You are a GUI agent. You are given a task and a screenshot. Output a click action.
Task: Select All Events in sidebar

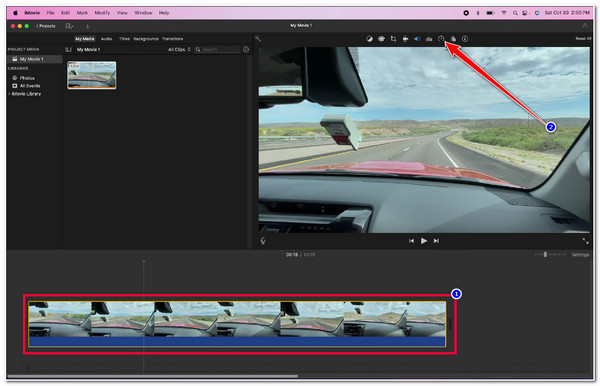coord(29,86)
